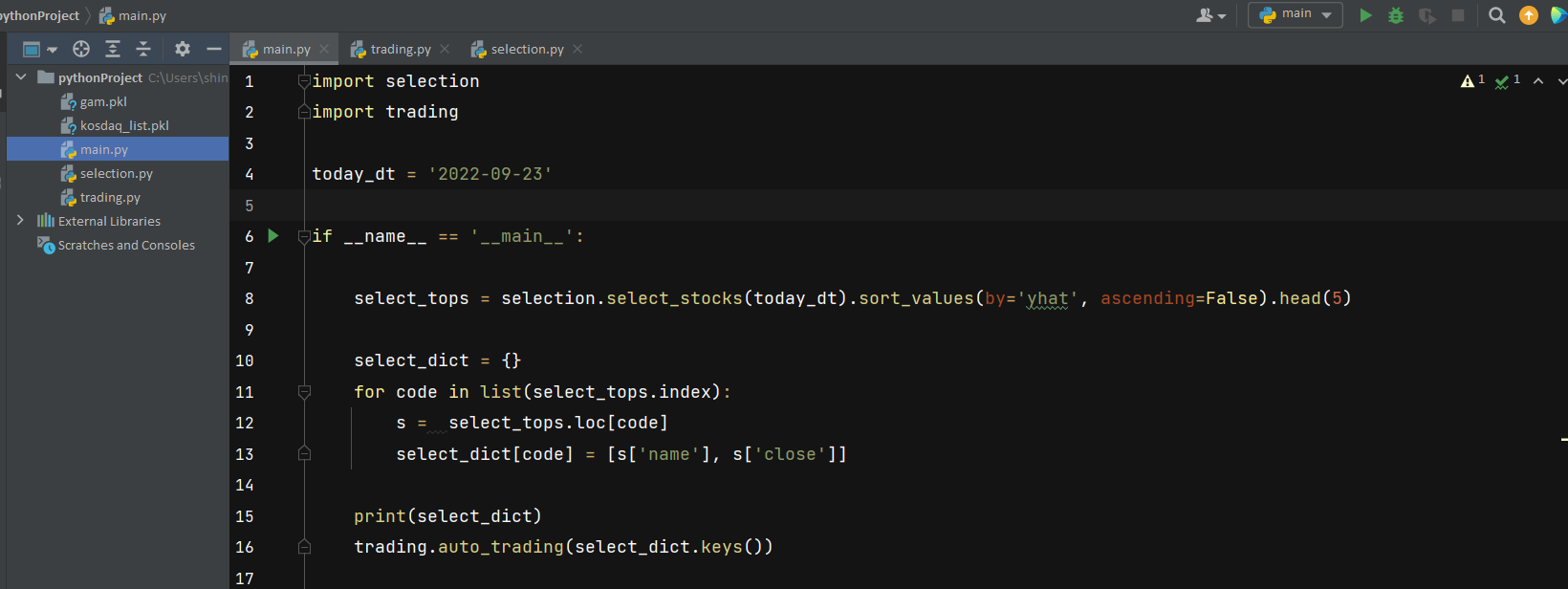
Task: Open the project panel gear options
Action: [183, 49]
